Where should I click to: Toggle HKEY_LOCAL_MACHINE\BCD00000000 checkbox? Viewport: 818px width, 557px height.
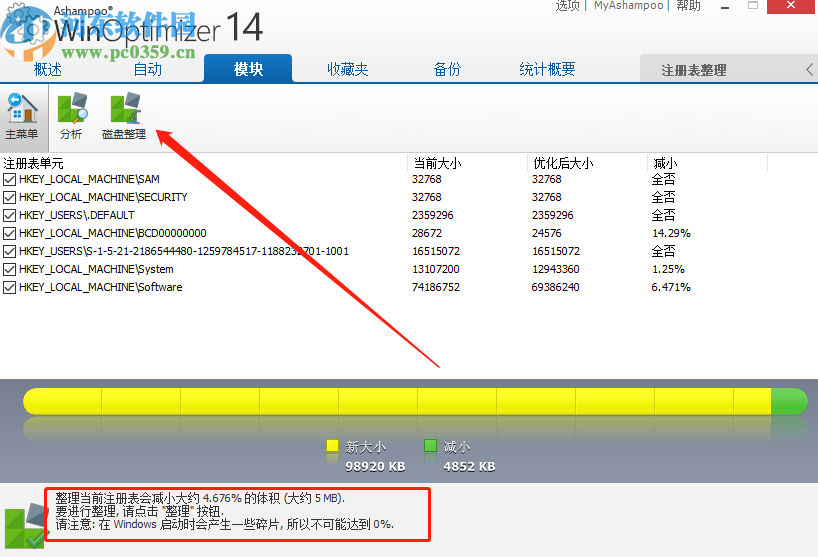point(9,234)
